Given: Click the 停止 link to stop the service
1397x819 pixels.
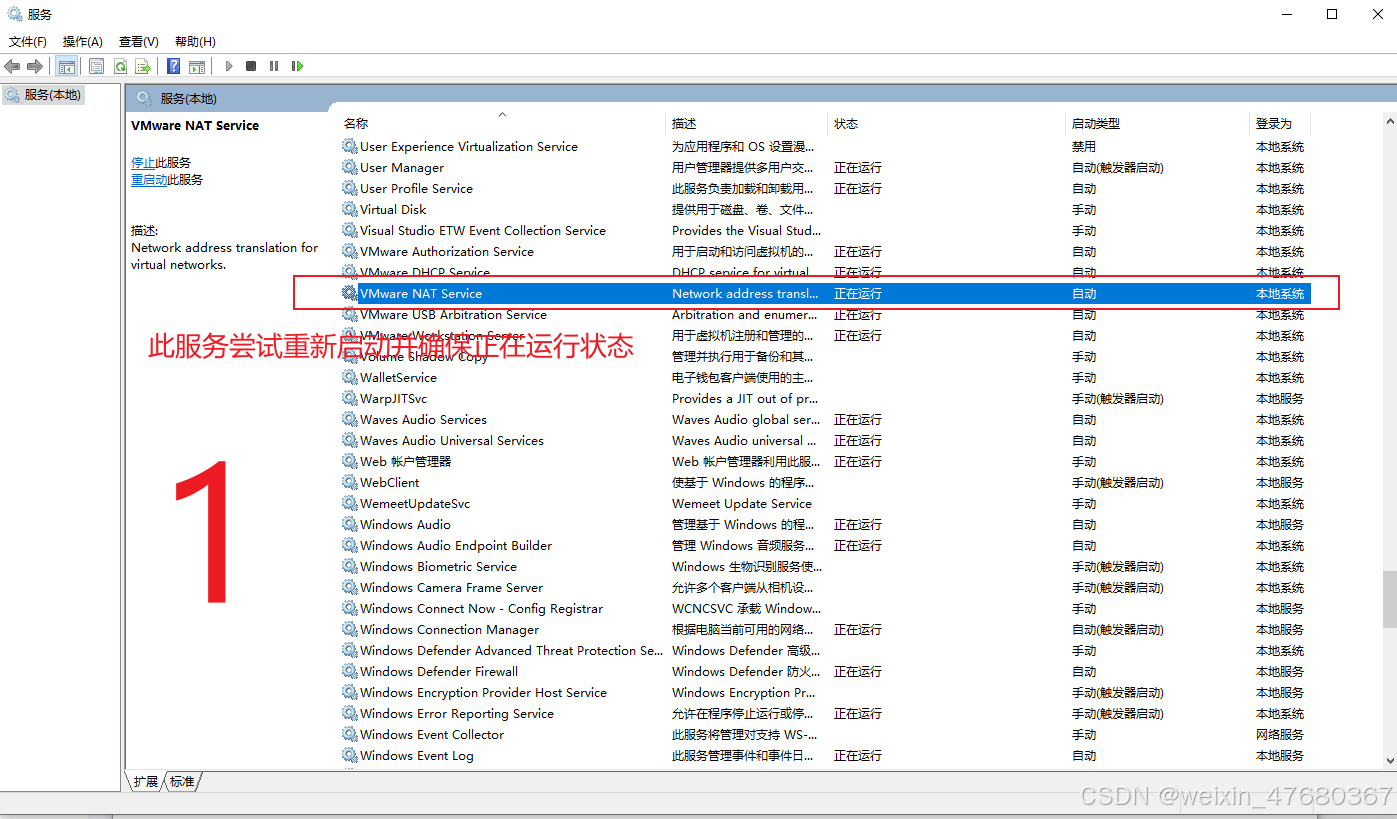Looking at the screenshot, I should pyautogui.click(x=143, y=162).
